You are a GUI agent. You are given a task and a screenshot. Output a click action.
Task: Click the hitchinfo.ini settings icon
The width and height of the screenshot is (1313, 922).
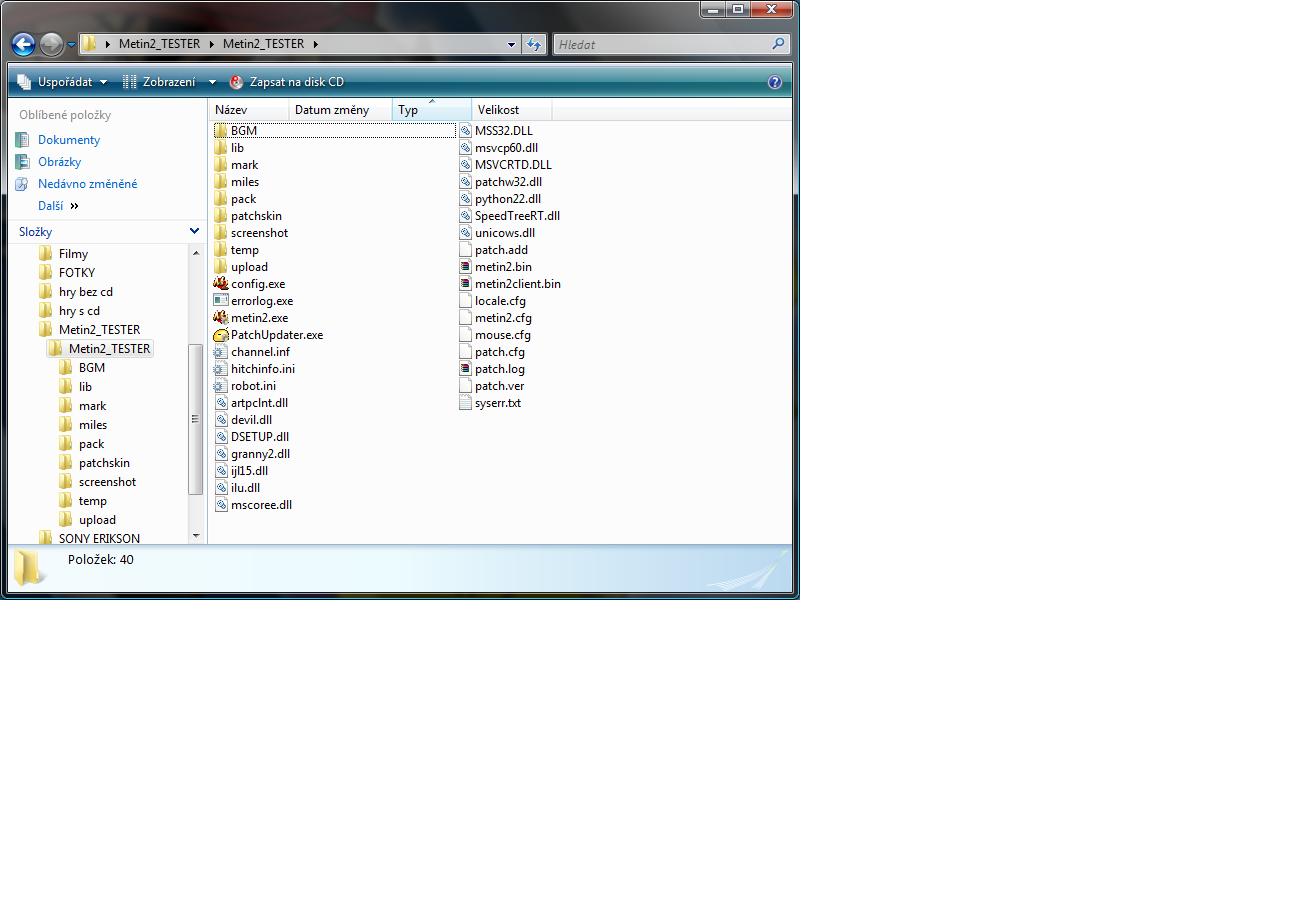(x=221, y=369)
